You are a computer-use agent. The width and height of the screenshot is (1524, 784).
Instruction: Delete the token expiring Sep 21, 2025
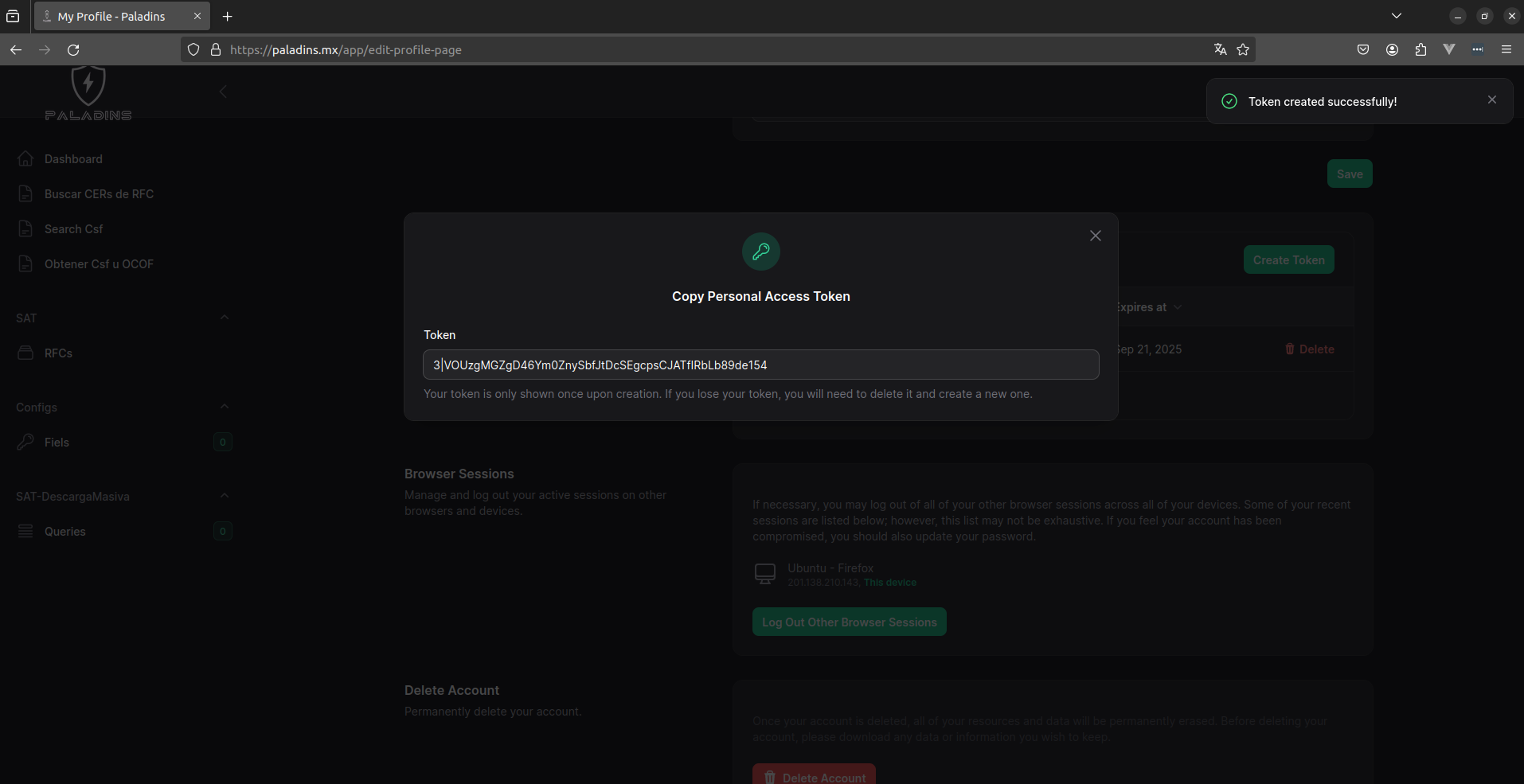1310,349
